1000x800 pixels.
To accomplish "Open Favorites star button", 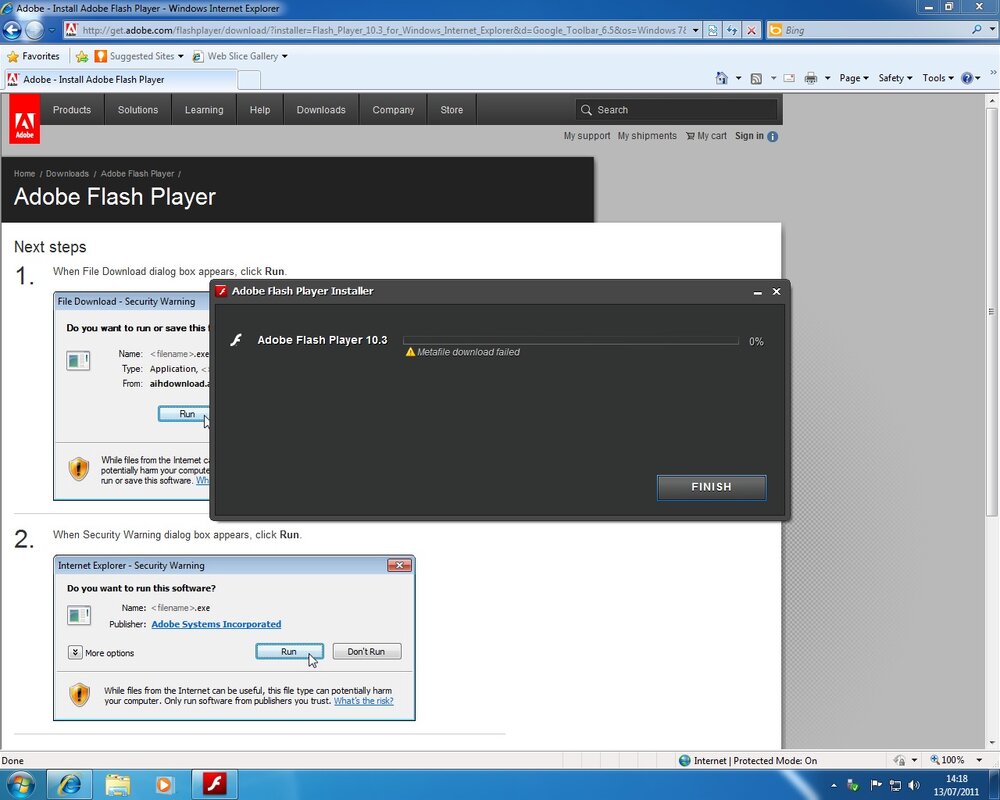I will [33, 56].
